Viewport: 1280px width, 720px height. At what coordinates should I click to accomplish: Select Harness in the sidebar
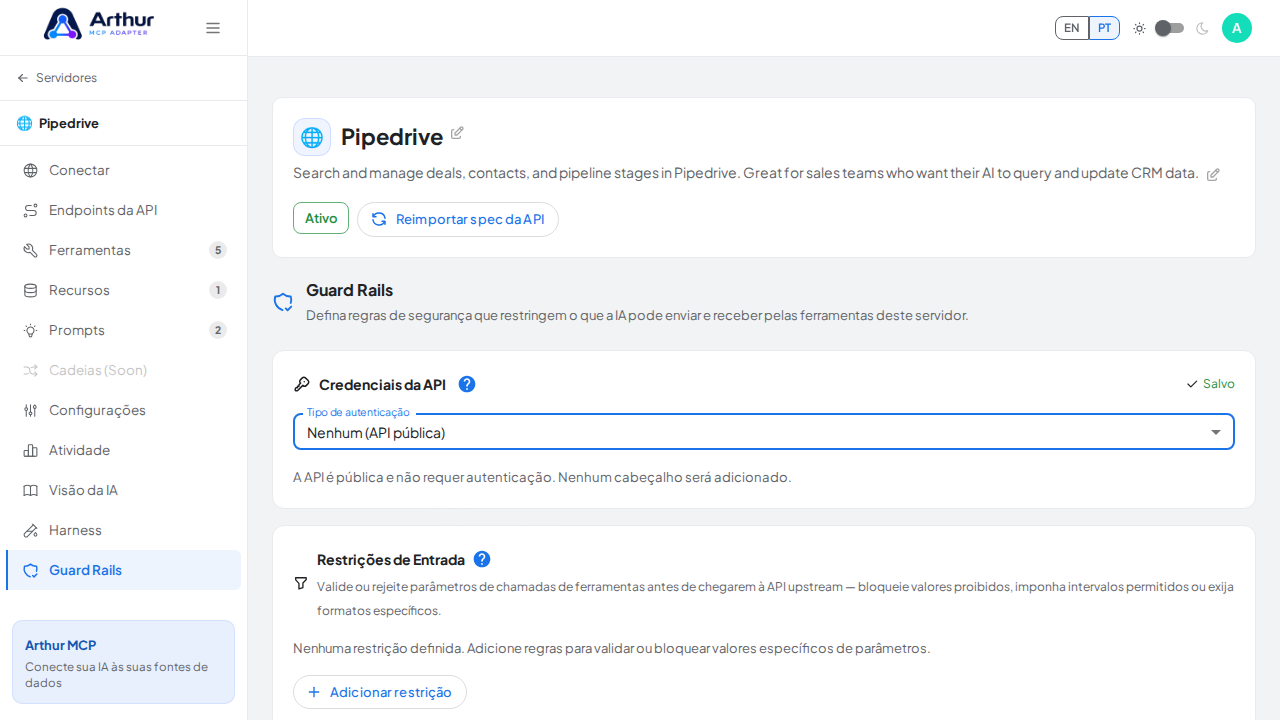(x=124, y=530)
